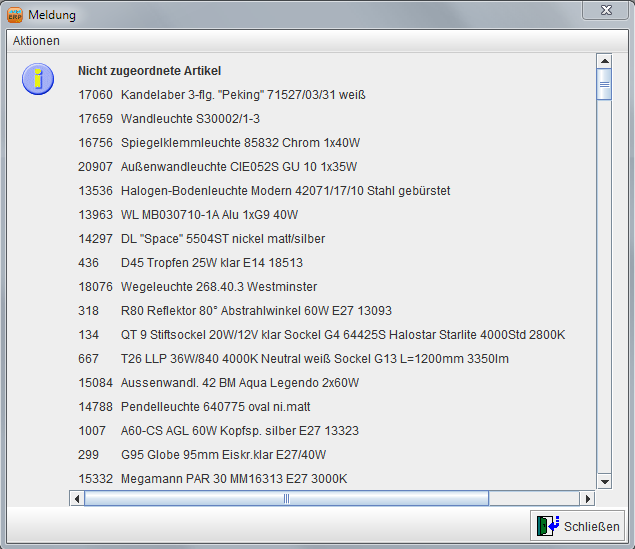The width and height of the screenshot is (635, 549).
Task: Click the vertical scrollbar thumb
Action: 604,85
